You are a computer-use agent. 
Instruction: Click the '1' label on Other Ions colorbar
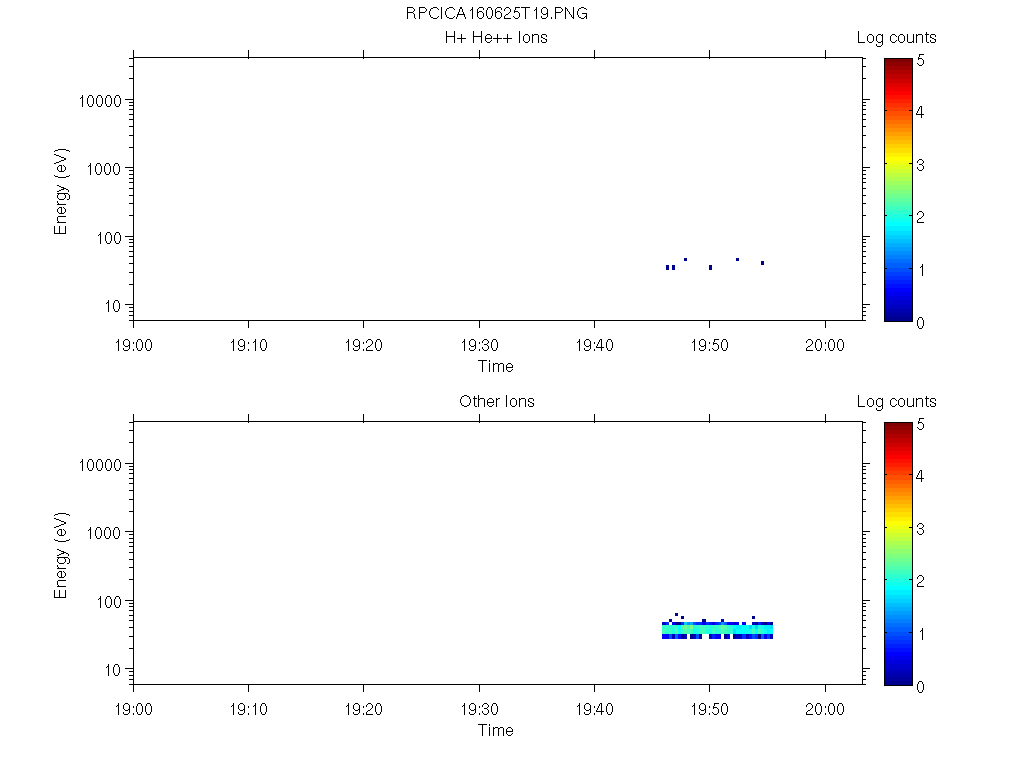(921, 633)
